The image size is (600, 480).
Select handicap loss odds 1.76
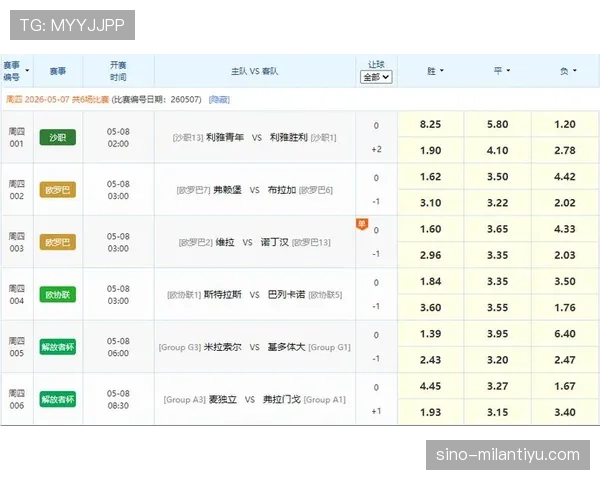click(565, 308)
